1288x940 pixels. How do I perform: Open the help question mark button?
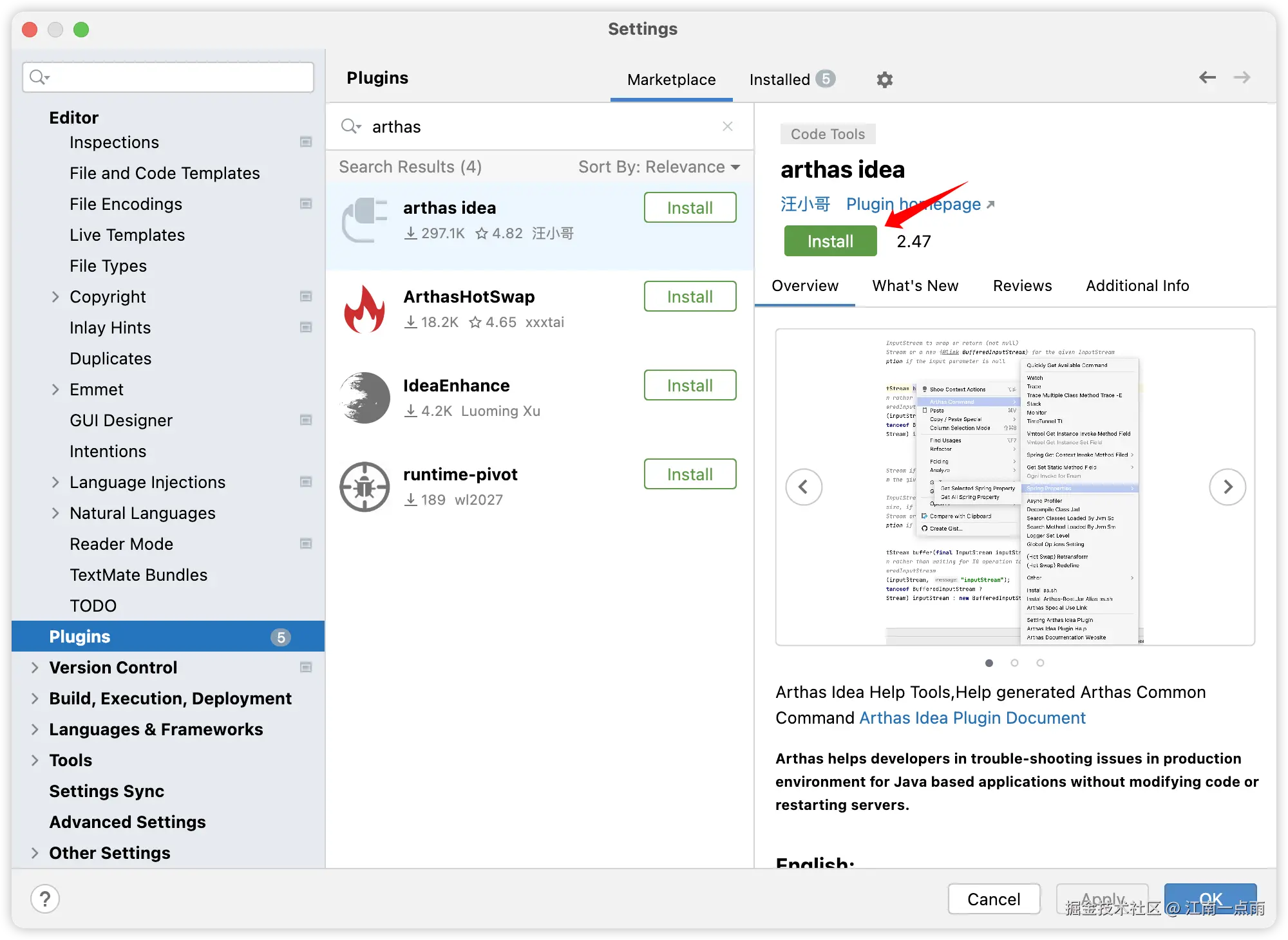click(x=45, y=898)
